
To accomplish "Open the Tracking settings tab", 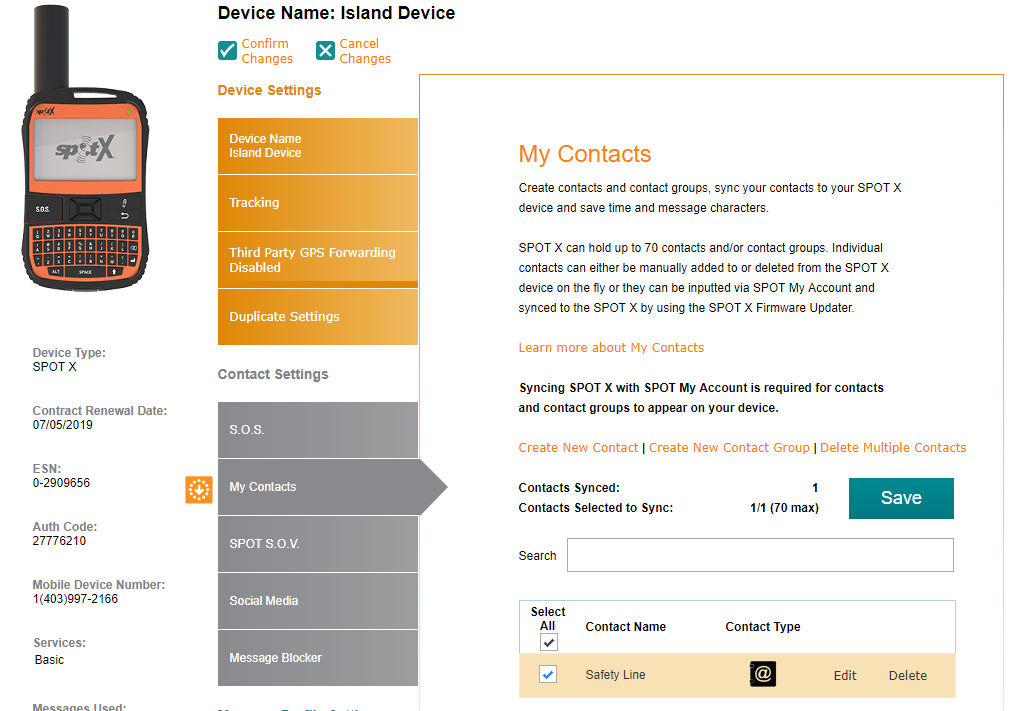I will (317, 203).
